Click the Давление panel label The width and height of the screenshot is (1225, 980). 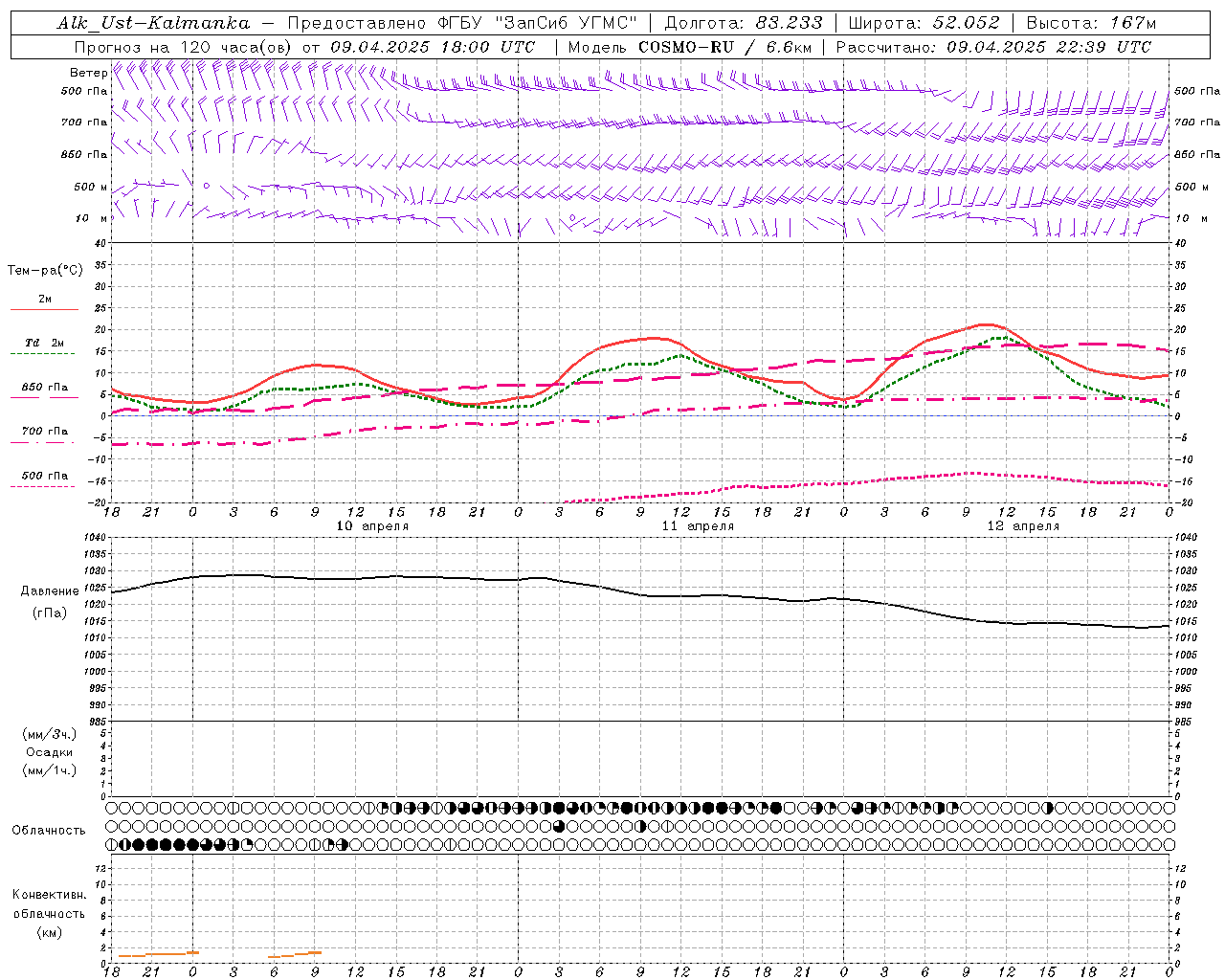tap(50, 591)
